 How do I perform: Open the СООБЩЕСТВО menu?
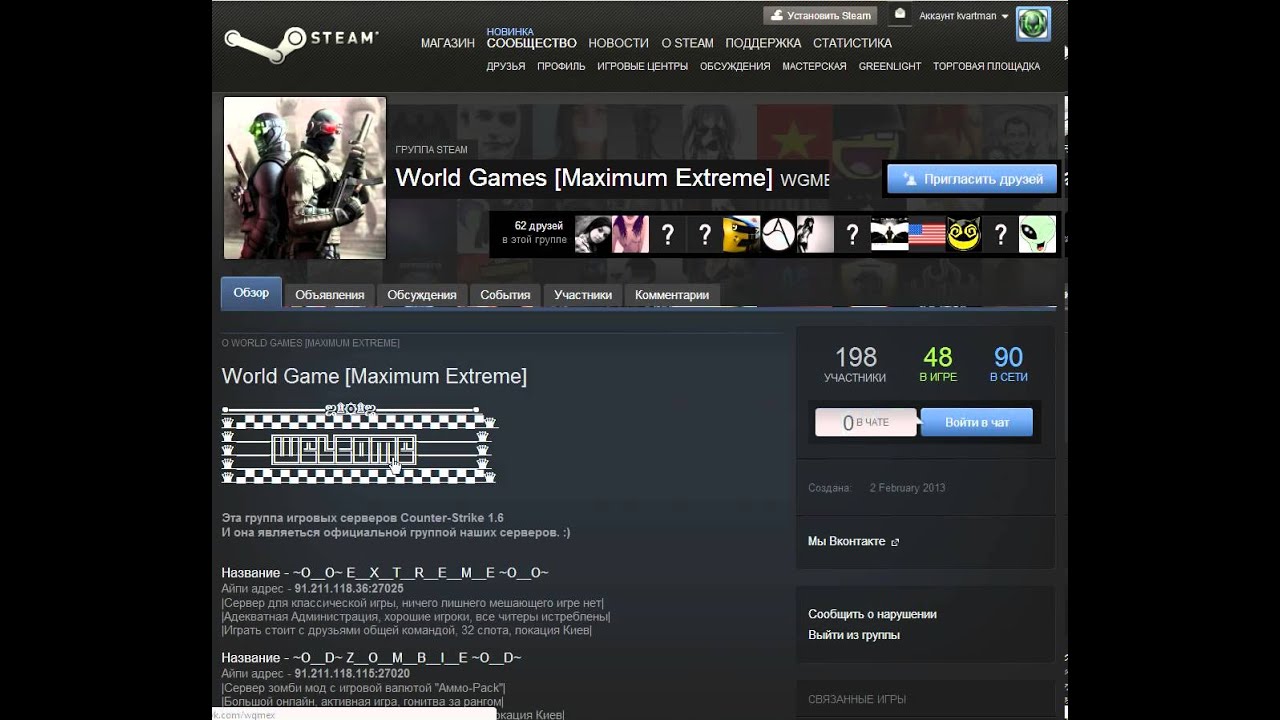click(x=531, y=43)
